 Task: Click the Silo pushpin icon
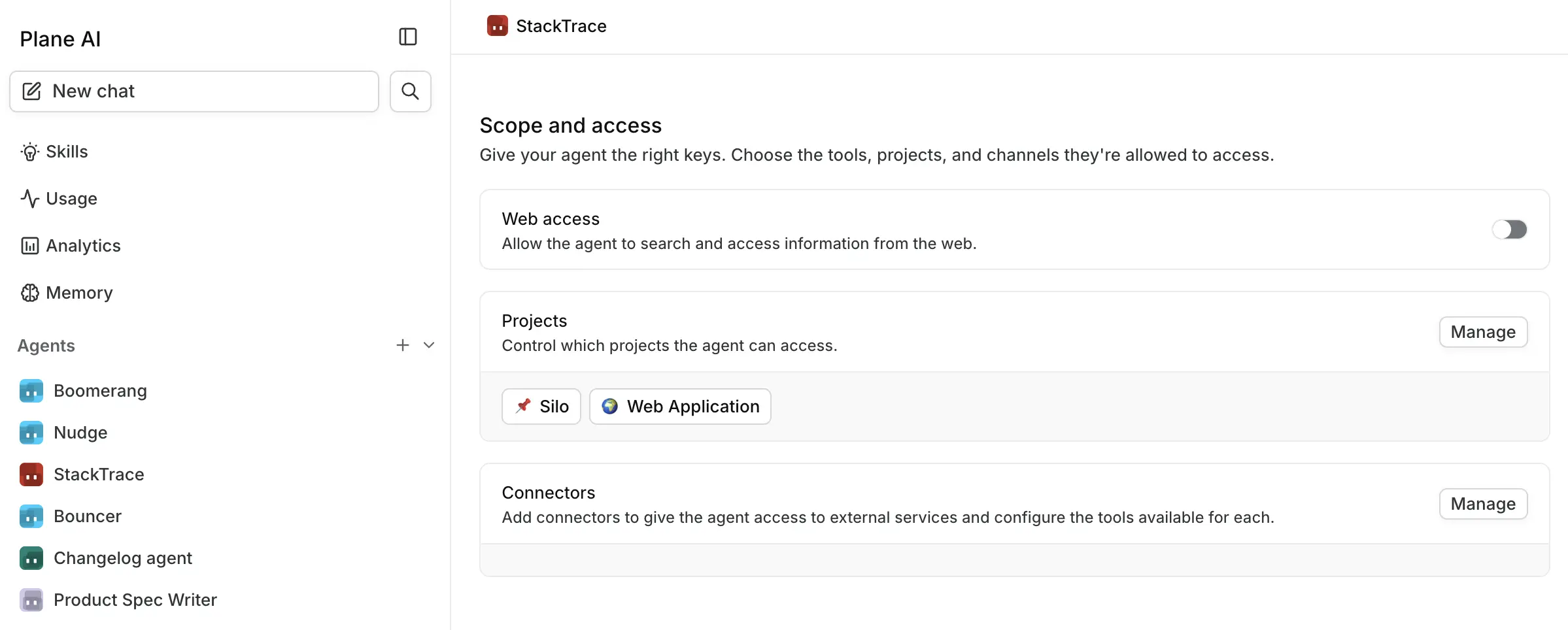tap(523, 406)
